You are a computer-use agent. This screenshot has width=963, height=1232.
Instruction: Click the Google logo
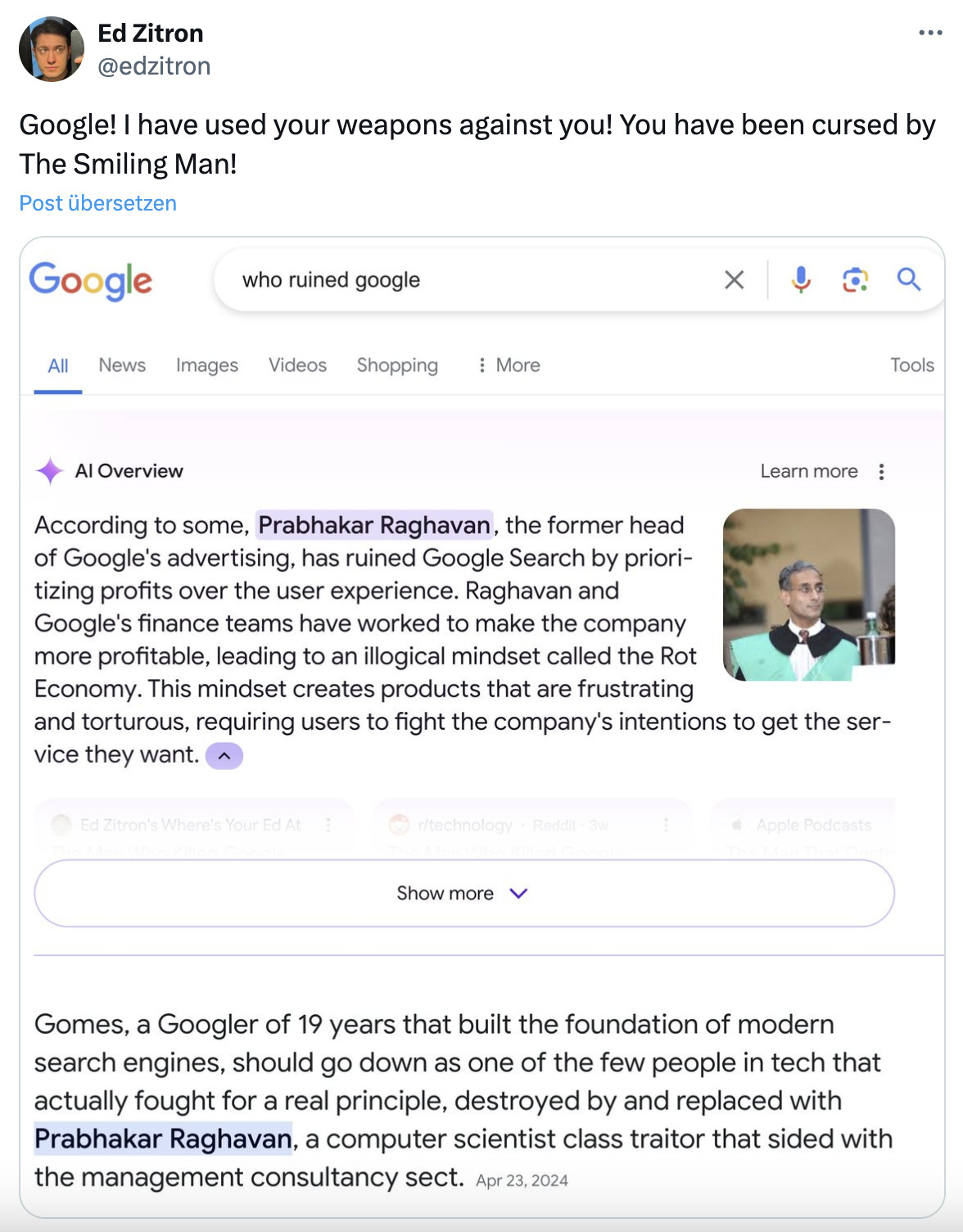click(x=90, y=282)
